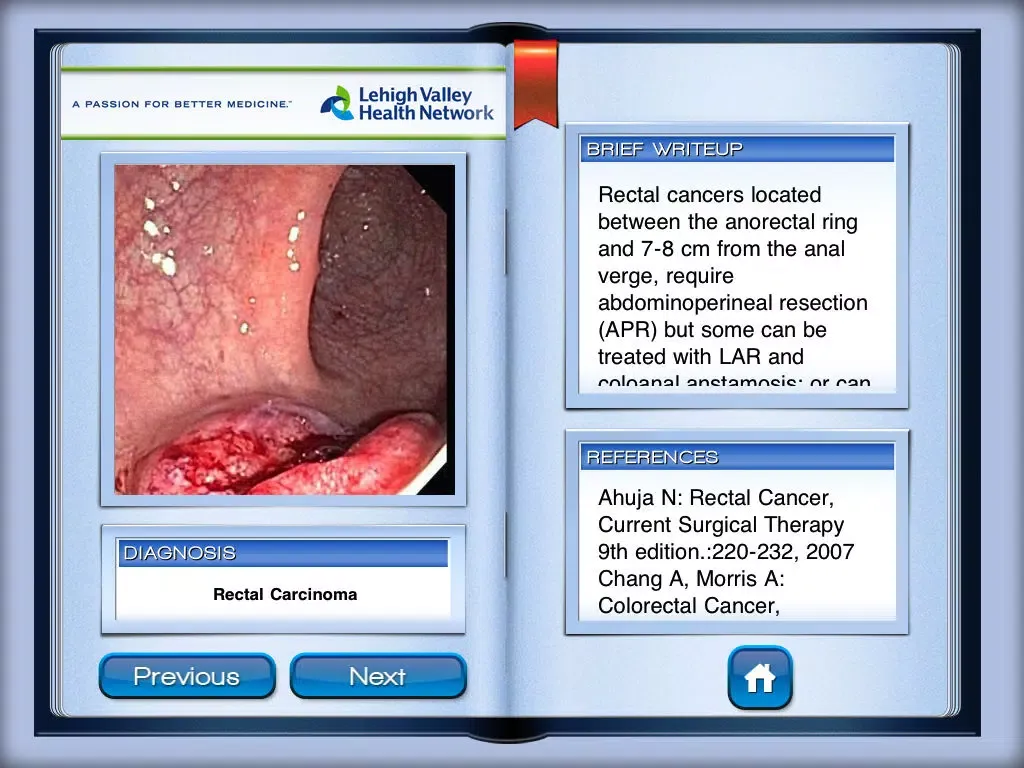1024x768 pixels.
Task: Click 'Chang A, Morris A:' reference line
Action: tap(691, 579)
